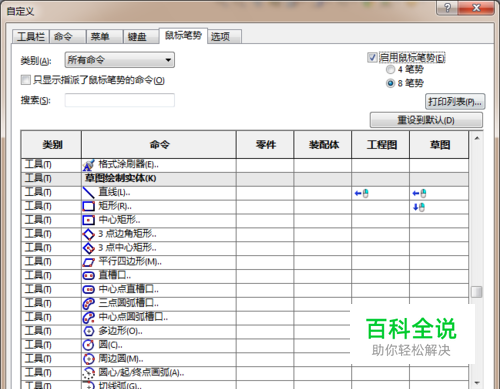The height and width of the screenshot is (389, 500).
Task: Close the 自定义 dialog window
Action: point(476,7)
